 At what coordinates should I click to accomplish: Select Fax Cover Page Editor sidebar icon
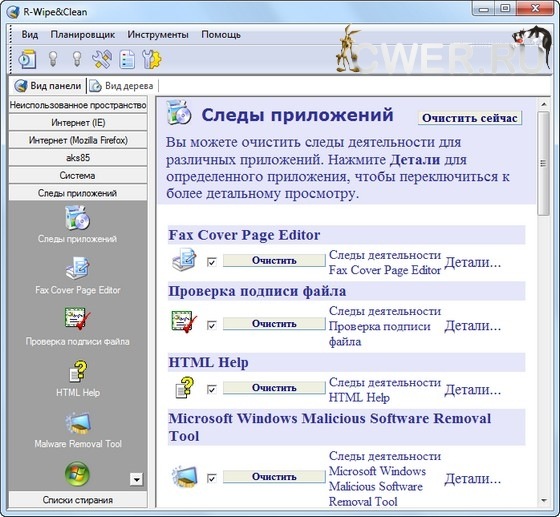point(78,268)
